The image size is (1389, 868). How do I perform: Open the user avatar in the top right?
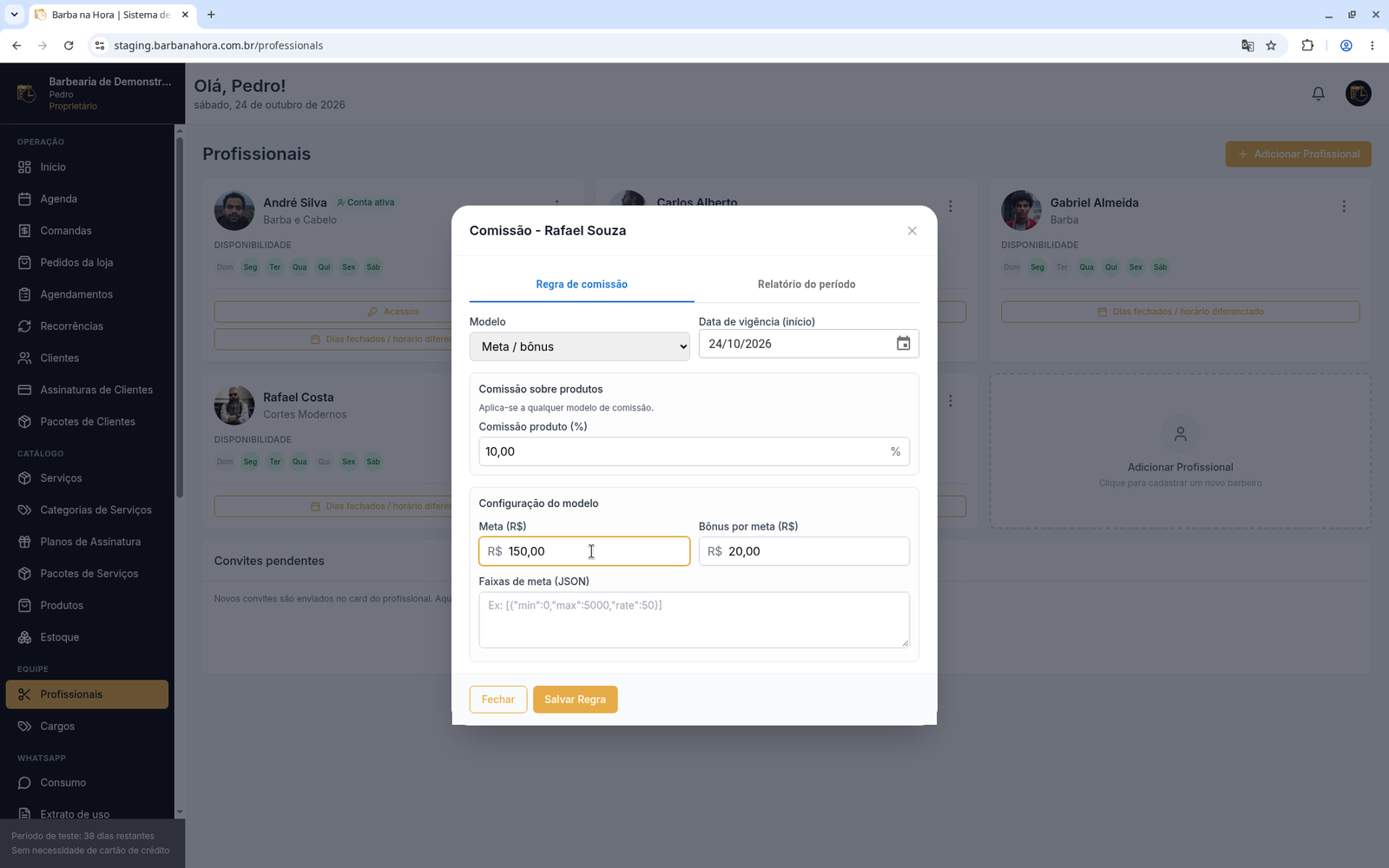pos(1358,93)
